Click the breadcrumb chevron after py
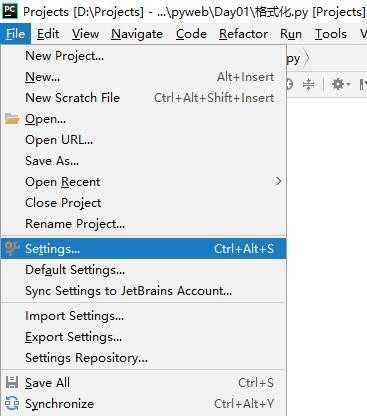This screenshot has width=367, height=416. tap(307, 59)
